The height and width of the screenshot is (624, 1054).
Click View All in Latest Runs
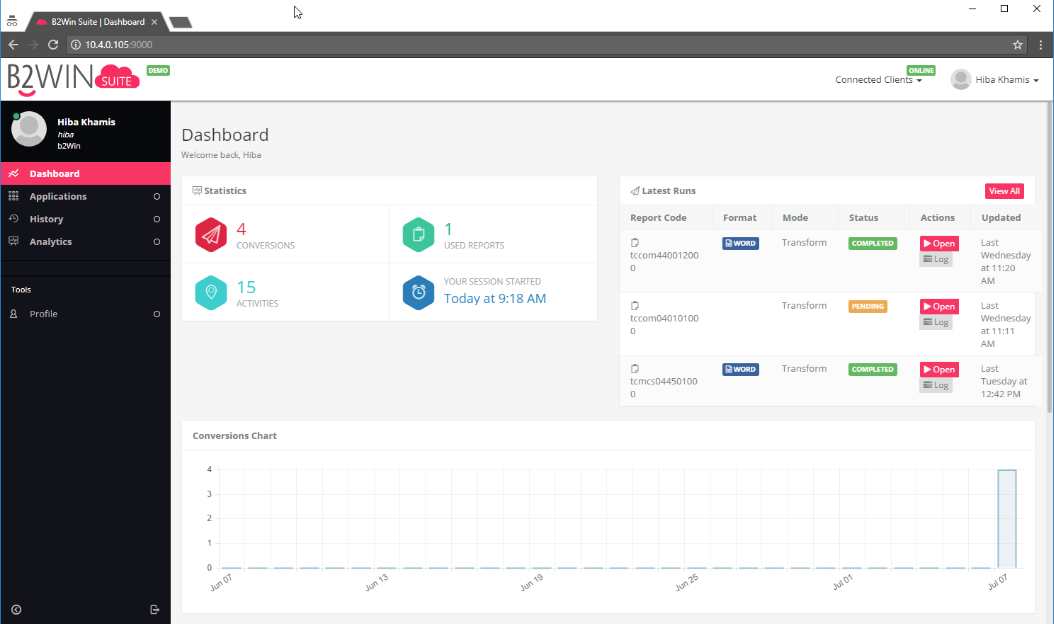click(x=1004, y=191)
